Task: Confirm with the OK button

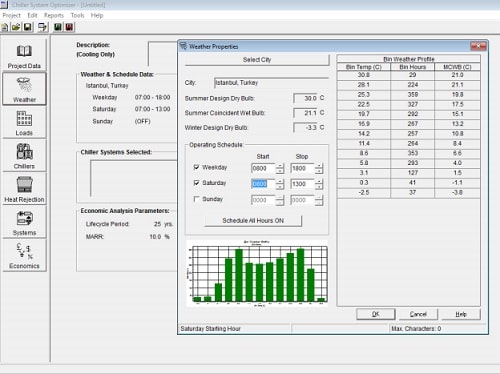Action: click(x=376, y=314)
